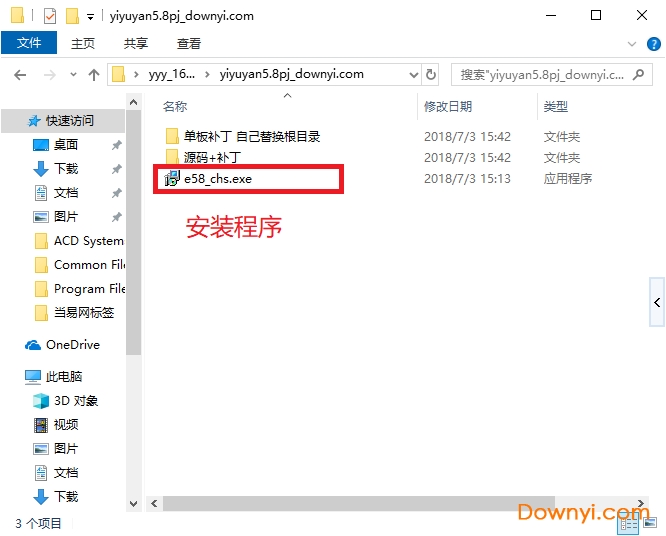666x536 pixels.
Task: Click the search box input field
Action: 543,74
